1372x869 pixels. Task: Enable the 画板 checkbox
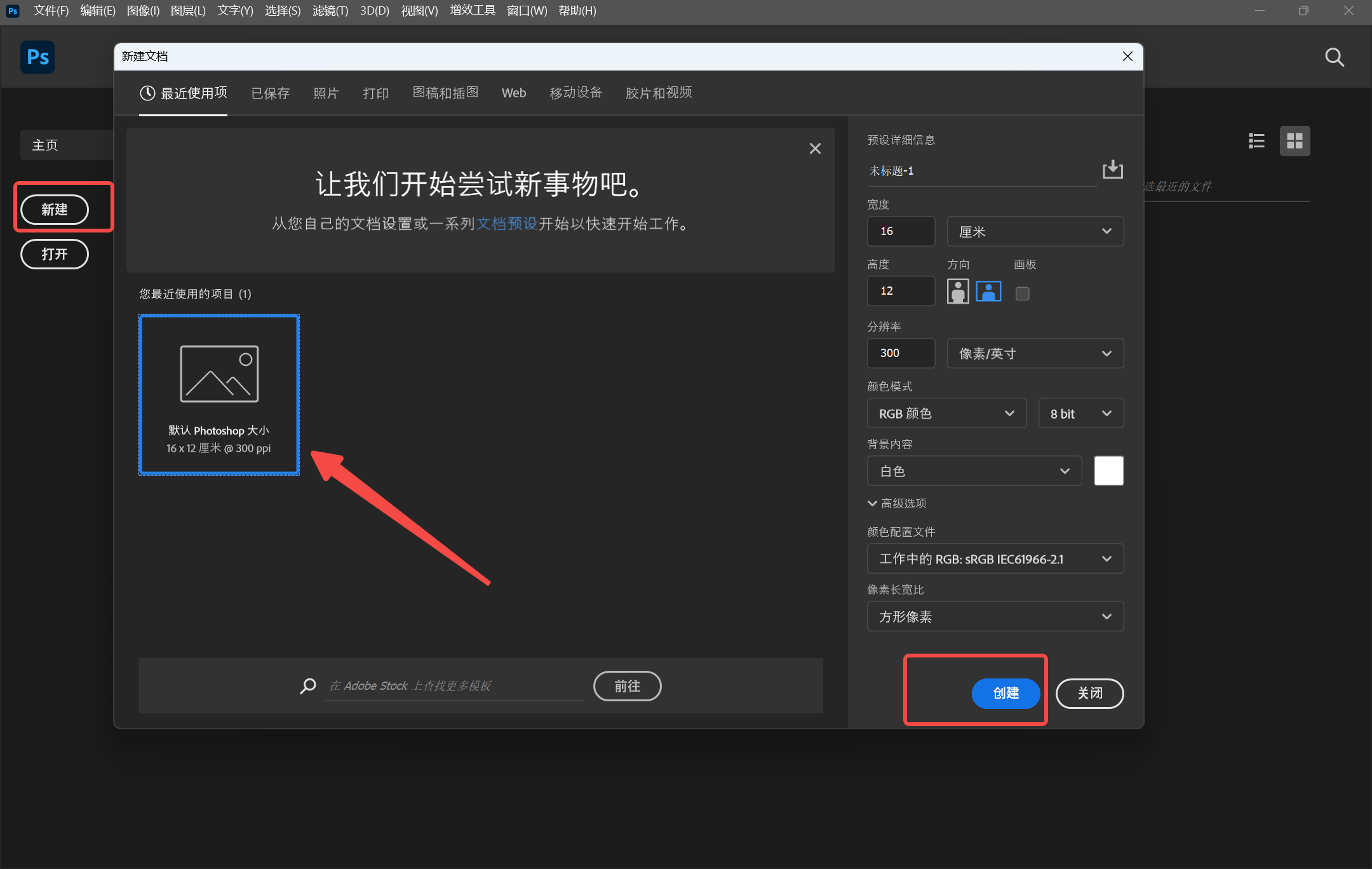click(x=1022, y=293)
